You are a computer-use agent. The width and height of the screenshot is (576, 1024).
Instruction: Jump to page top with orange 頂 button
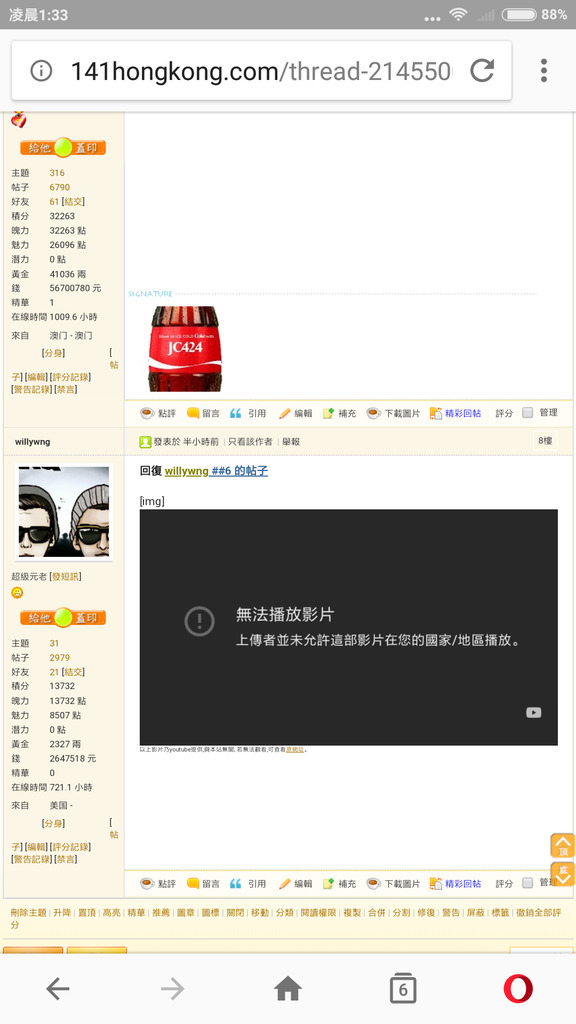click(562, 845)
